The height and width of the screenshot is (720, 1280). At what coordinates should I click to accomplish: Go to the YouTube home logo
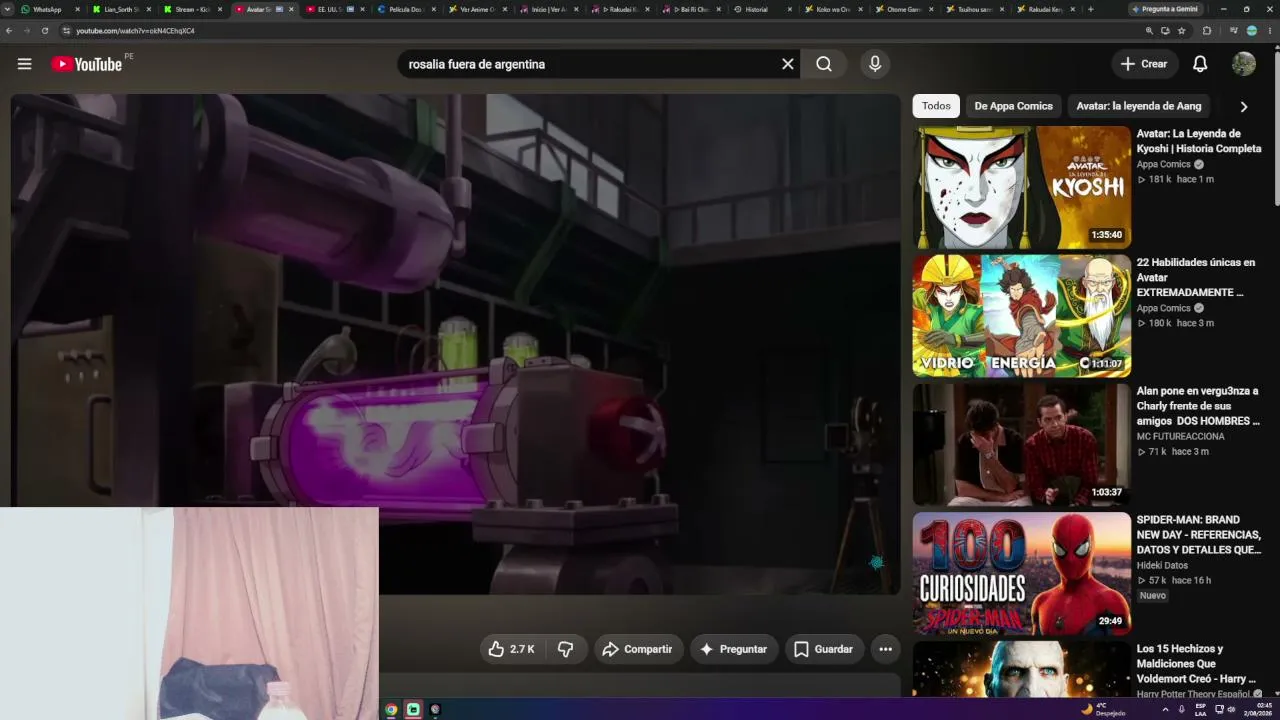87,64
